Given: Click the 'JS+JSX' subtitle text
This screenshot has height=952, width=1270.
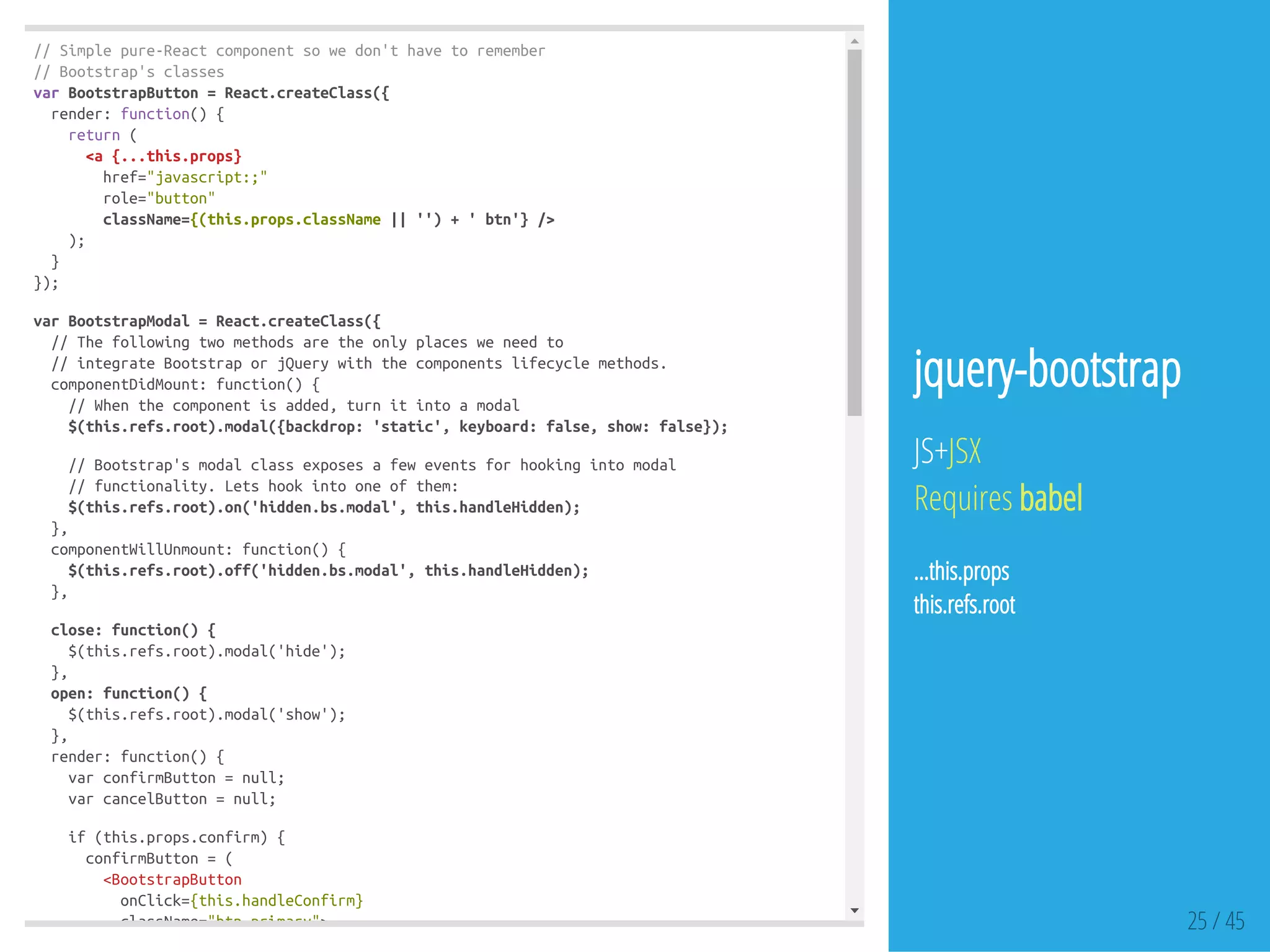Looking at the screenshot, I should [x=947, y=451].
